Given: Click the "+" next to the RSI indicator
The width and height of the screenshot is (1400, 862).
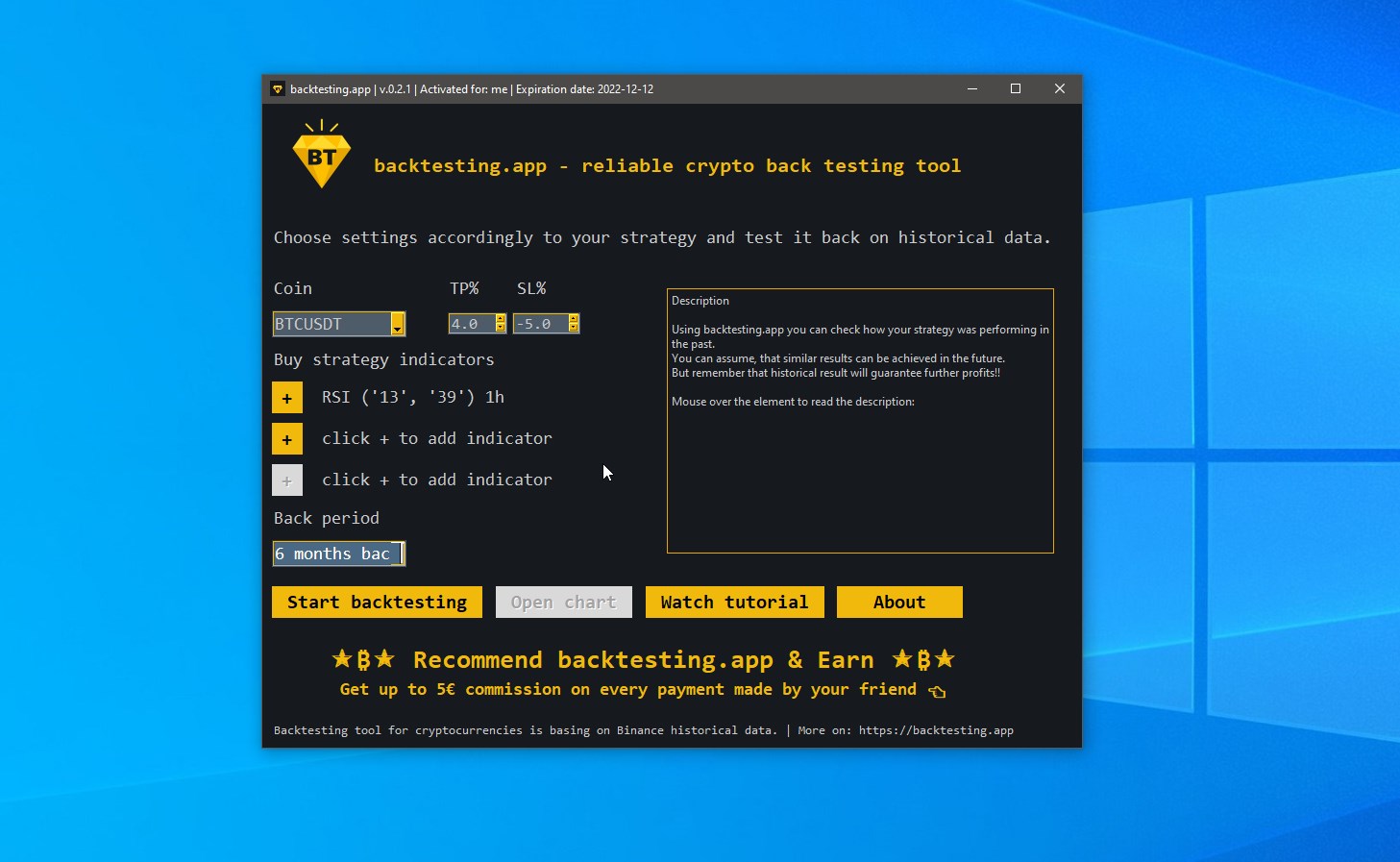Looking at the screenshot, I should [286, 397].
